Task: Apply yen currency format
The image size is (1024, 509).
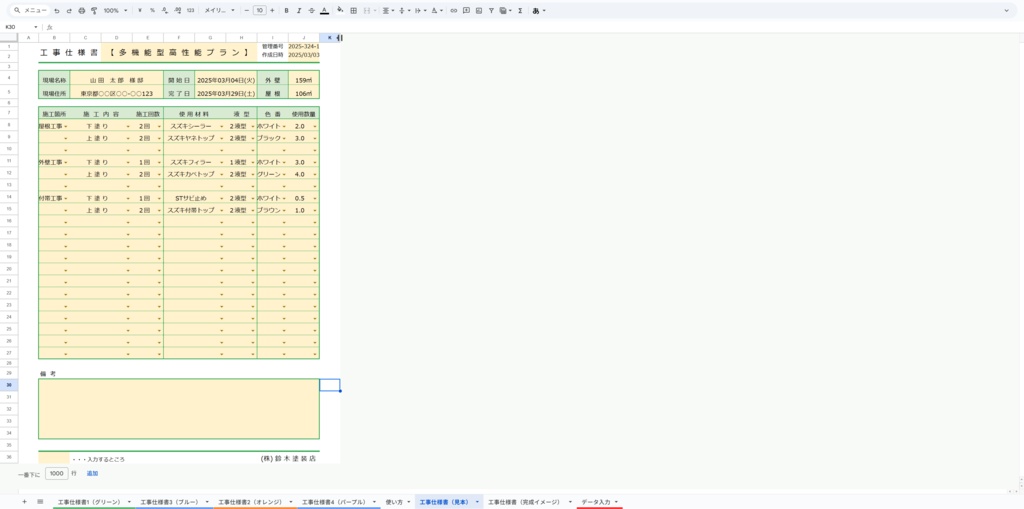Action: click(x=140, y=10)
